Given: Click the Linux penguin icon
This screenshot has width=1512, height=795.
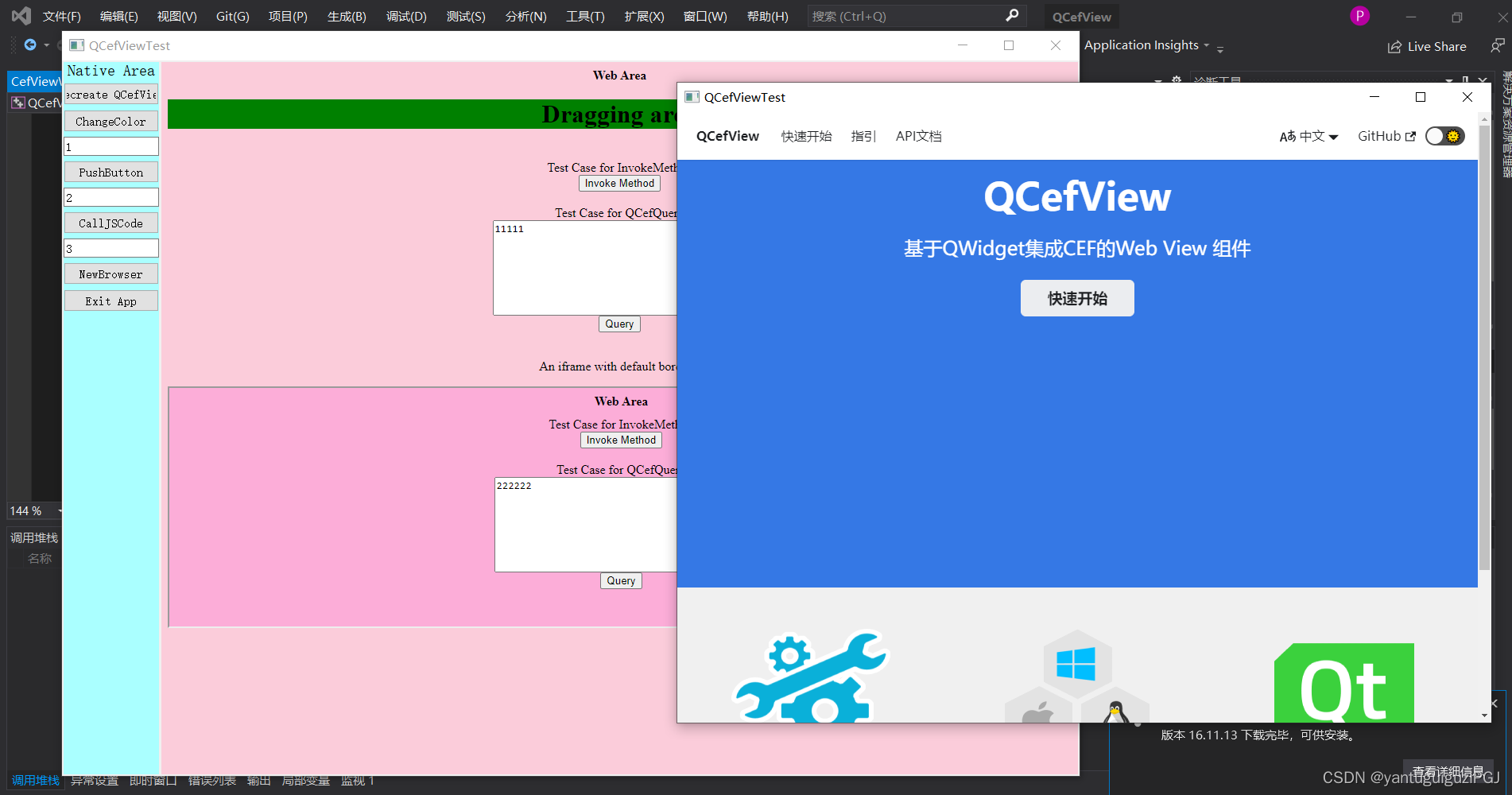Looking at the screenshot, I should click(1117, 712).
